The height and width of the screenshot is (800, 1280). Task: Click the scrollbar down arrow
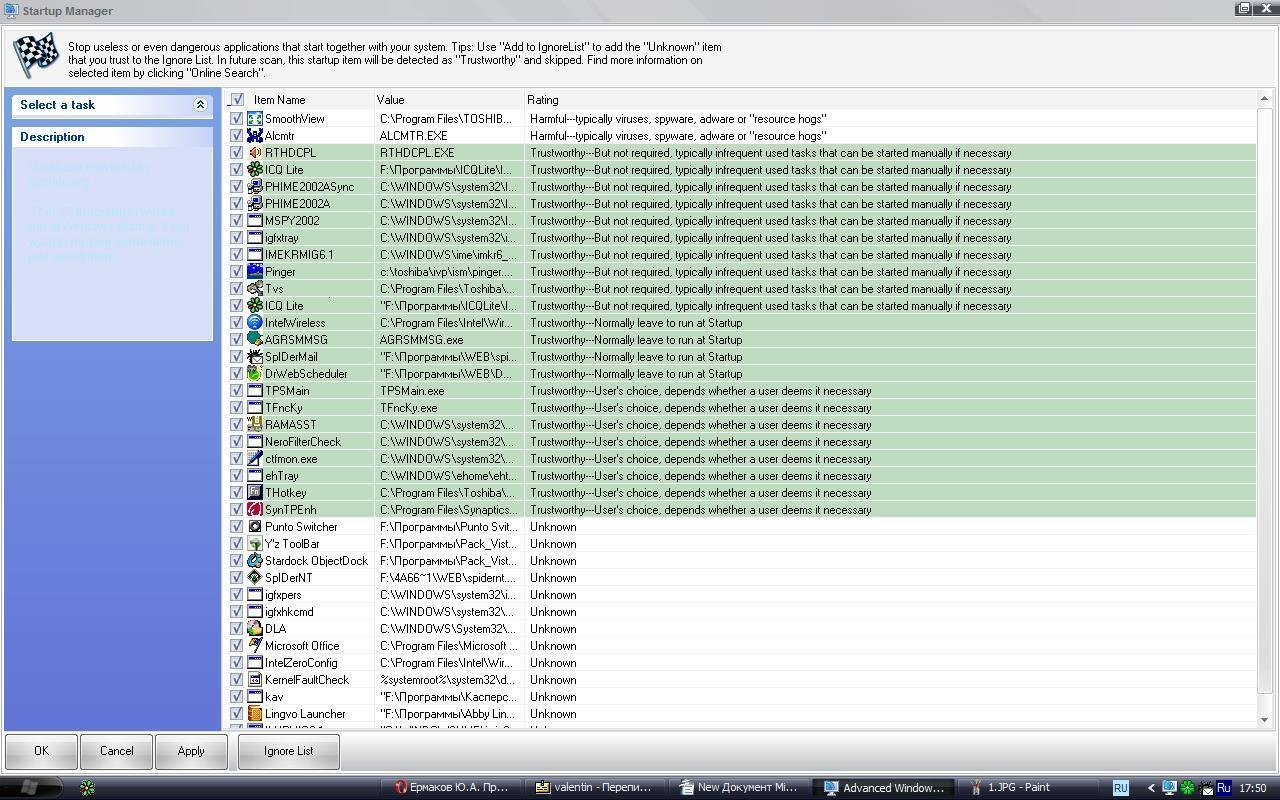pyautogui.click(x=1264, y=720)
